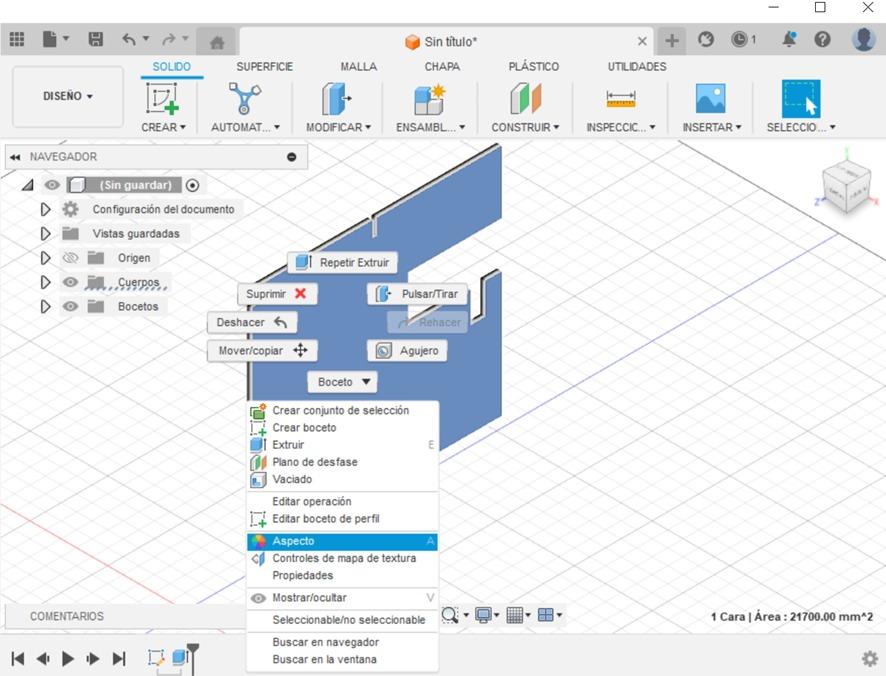Add a new design tab

click(672, 40)
